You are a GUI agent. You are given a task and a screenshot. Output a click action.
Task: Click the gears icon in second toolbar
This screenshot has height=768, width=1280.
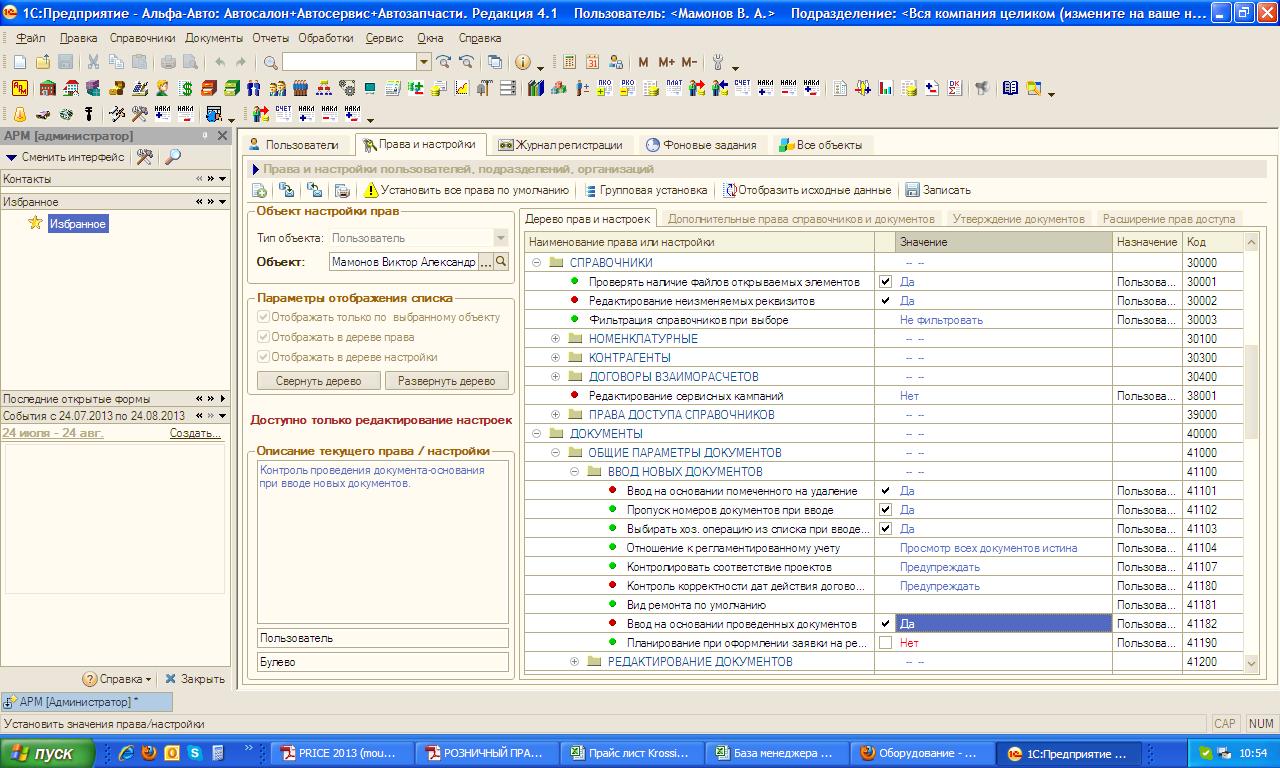346,88
